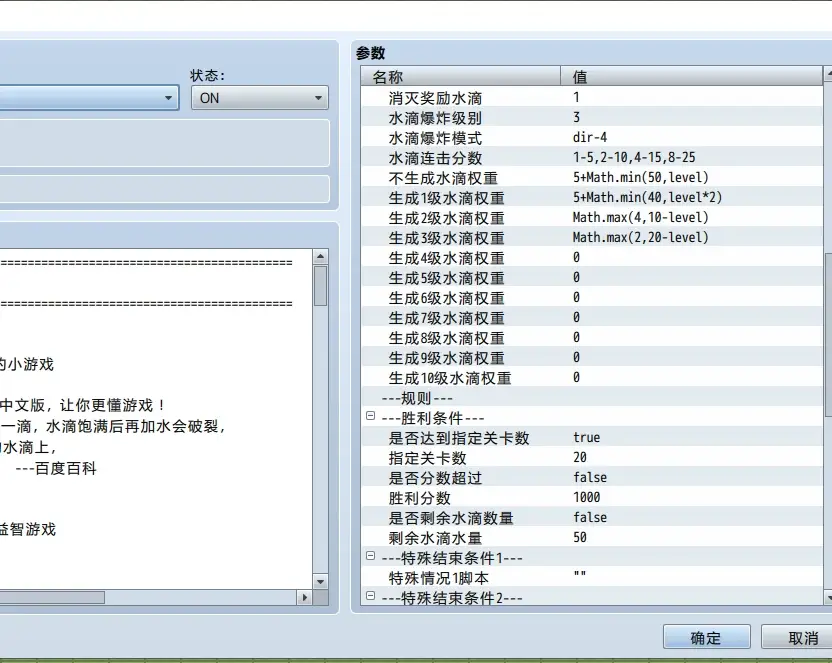
Task: Click value 50 of 剩余水滴水量
Action: tap(580, 538)
